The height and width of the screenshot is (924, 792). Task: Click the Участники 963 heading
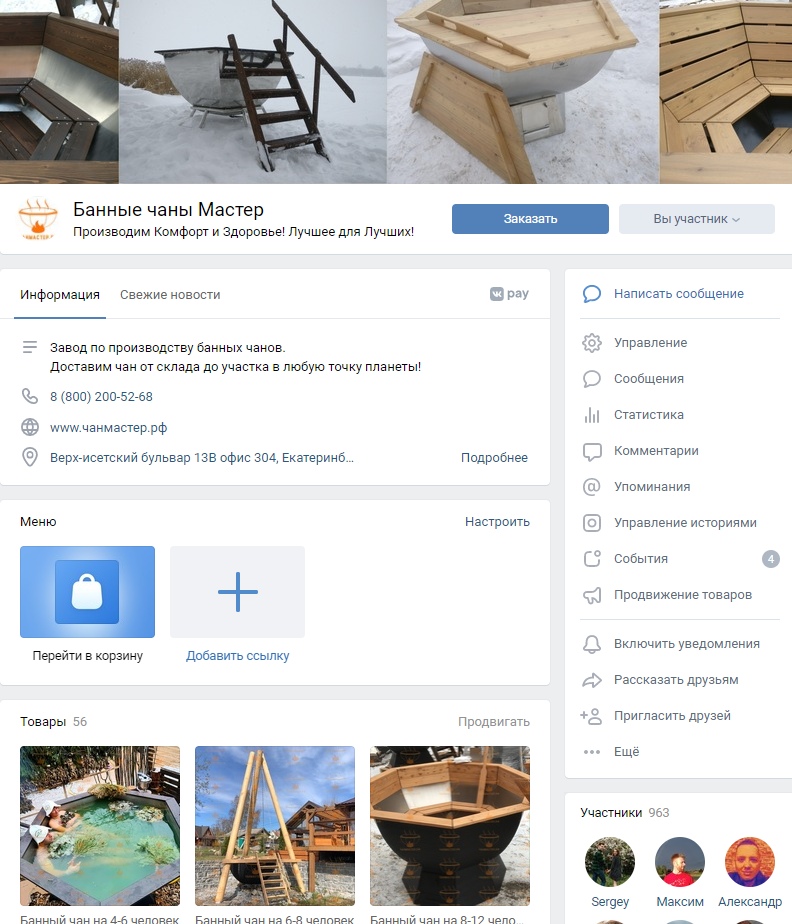click(x=625, y=813)
